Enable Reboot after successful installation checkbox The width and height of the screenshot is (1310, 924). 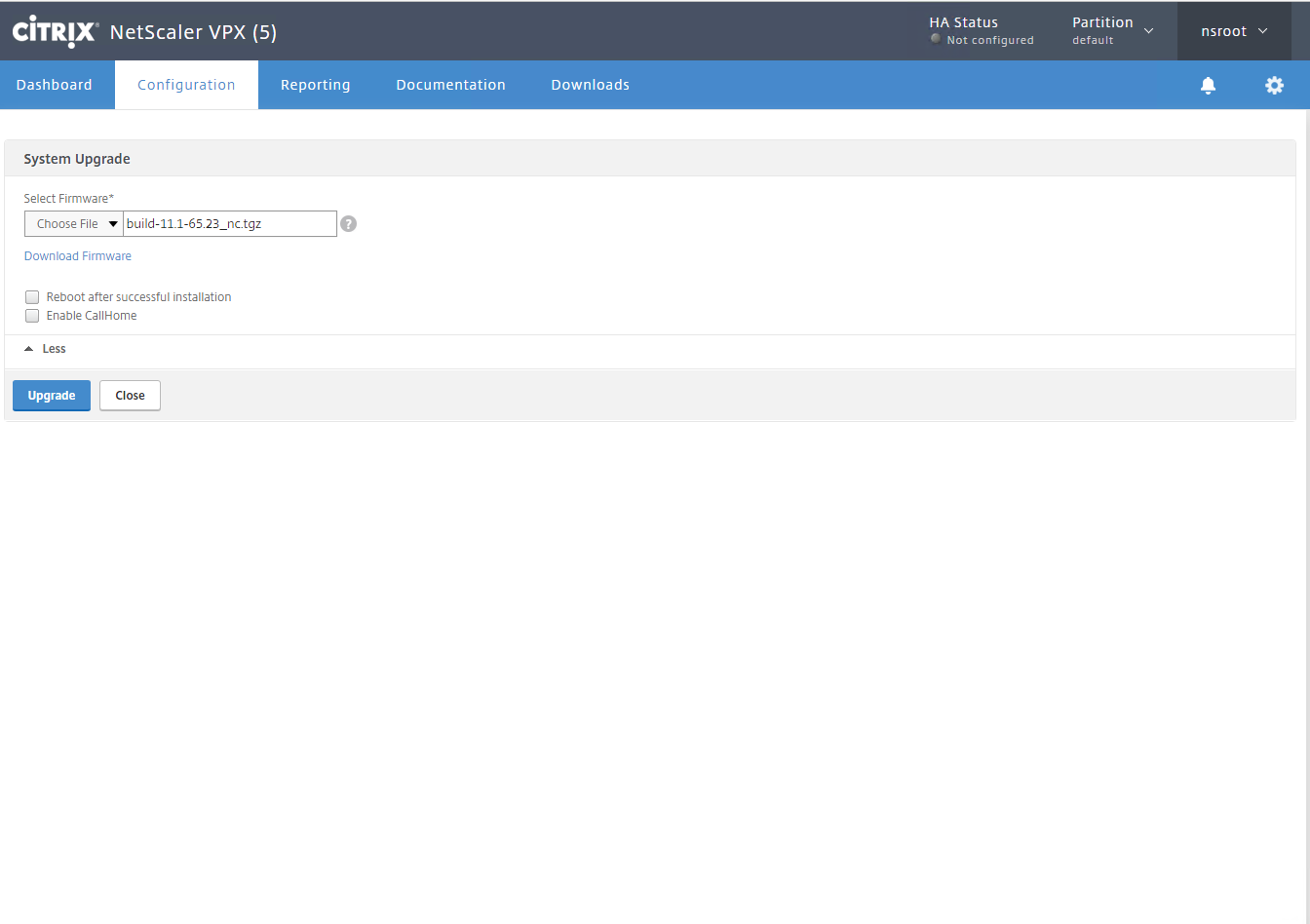(32, 297)
